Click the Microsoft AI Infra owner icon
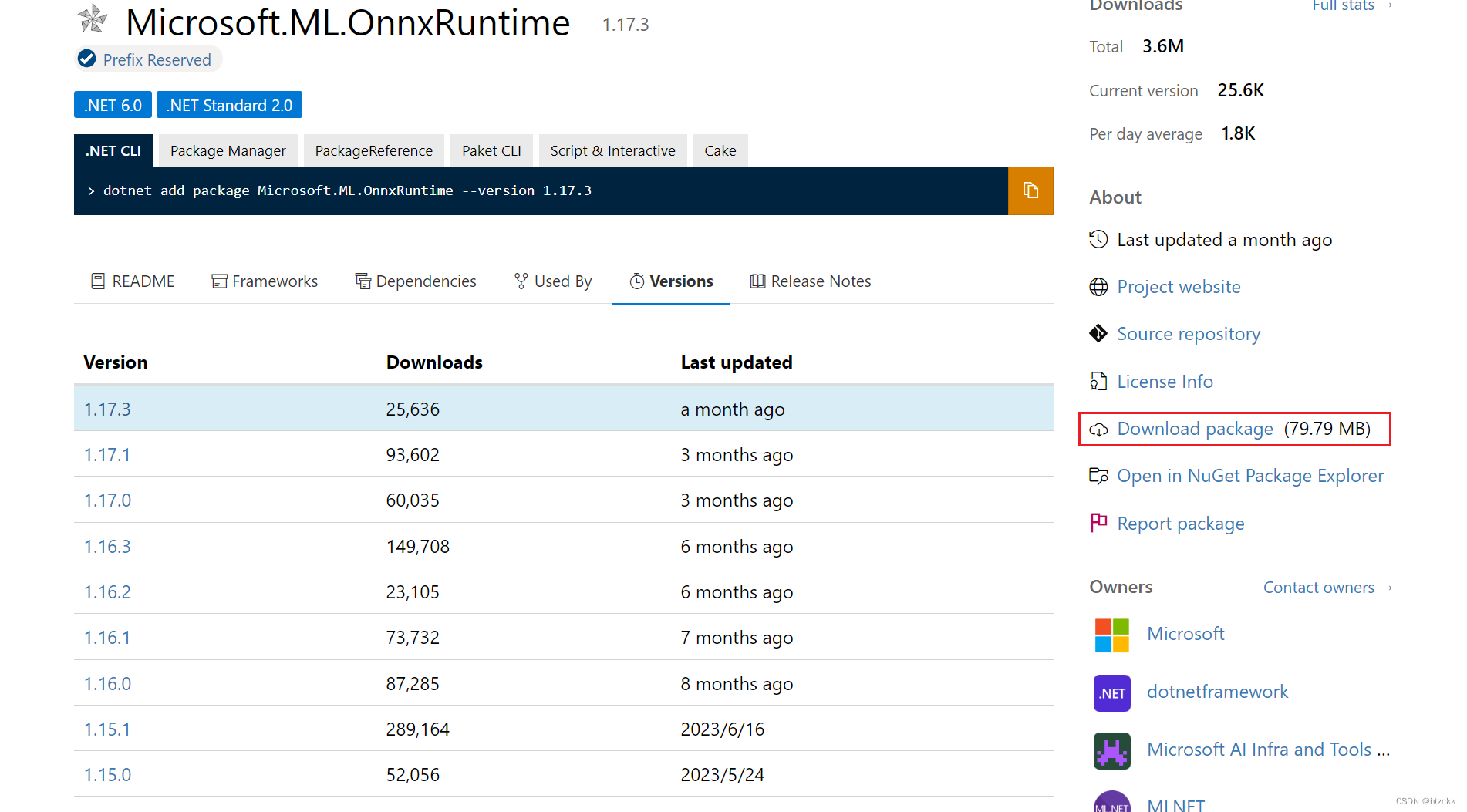 tap(1111, 750)
